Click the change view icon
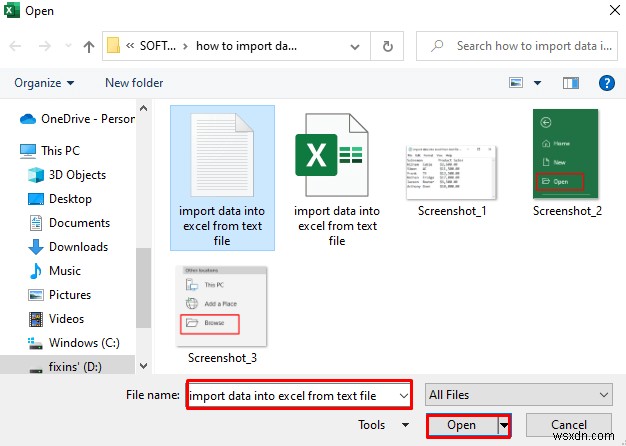The image size is (626, 446). [x=516, y=83]
